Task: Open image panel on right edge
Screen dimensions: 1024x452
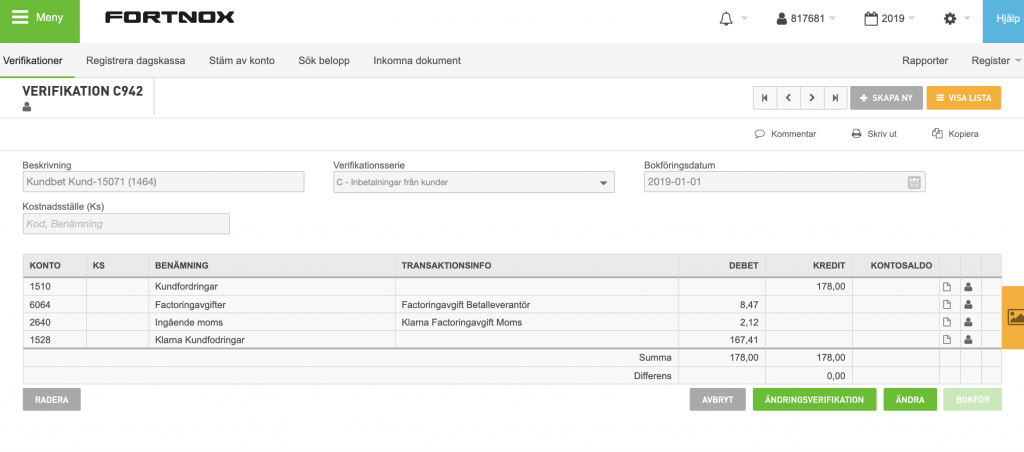Action: point(1016,317)
